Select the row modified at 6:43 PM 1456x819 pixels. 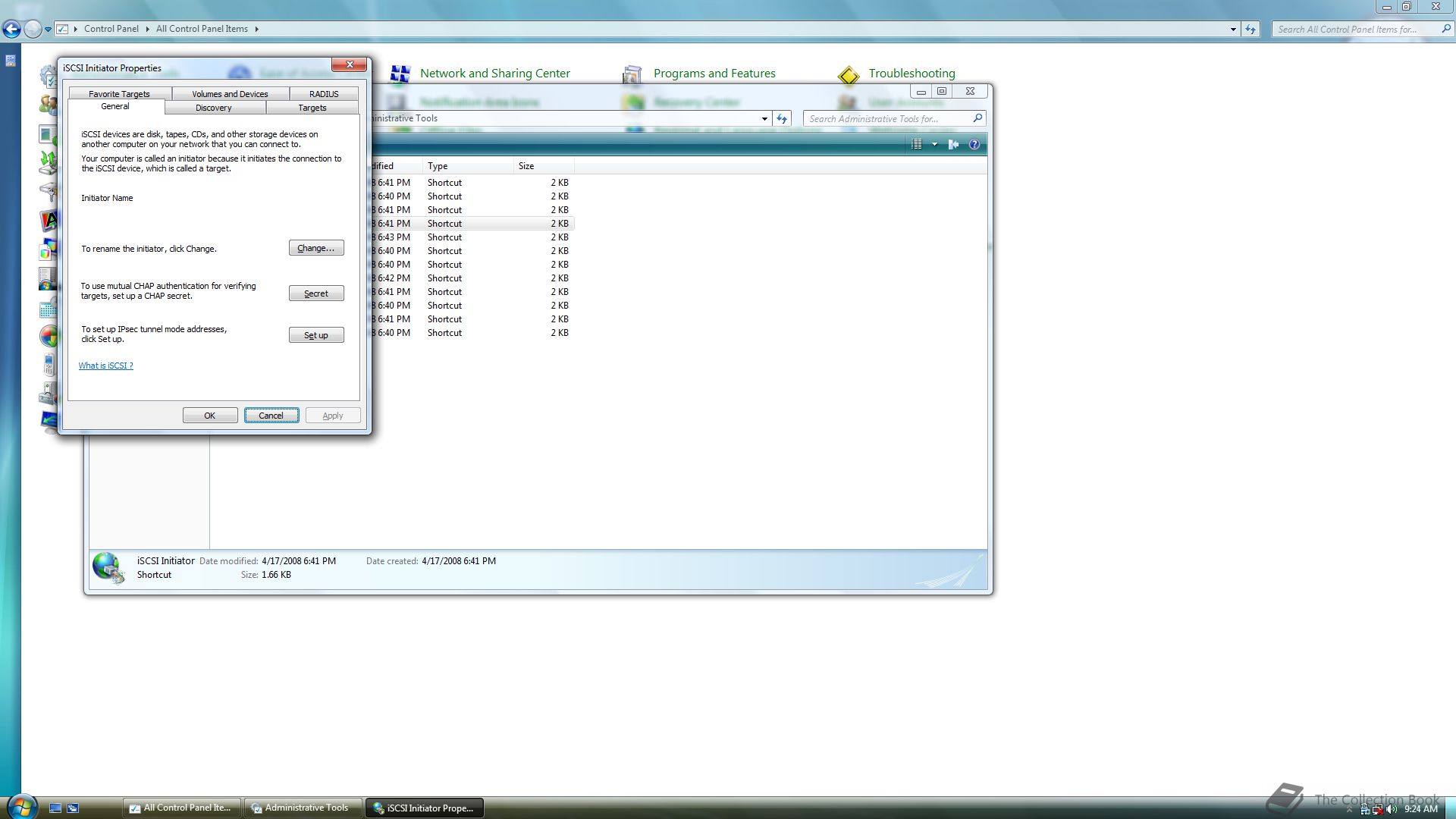[472, 237]
